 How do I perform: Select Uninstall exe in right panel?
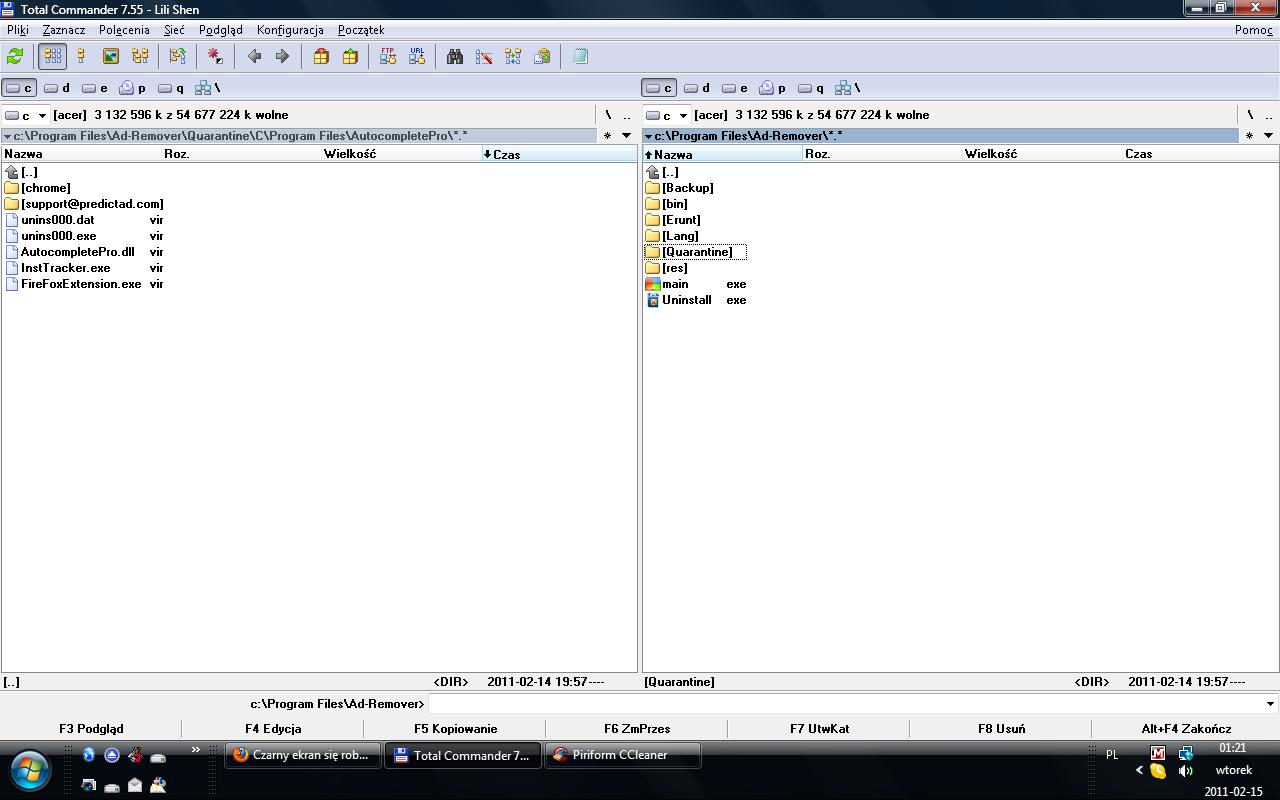tap(696, 300)
